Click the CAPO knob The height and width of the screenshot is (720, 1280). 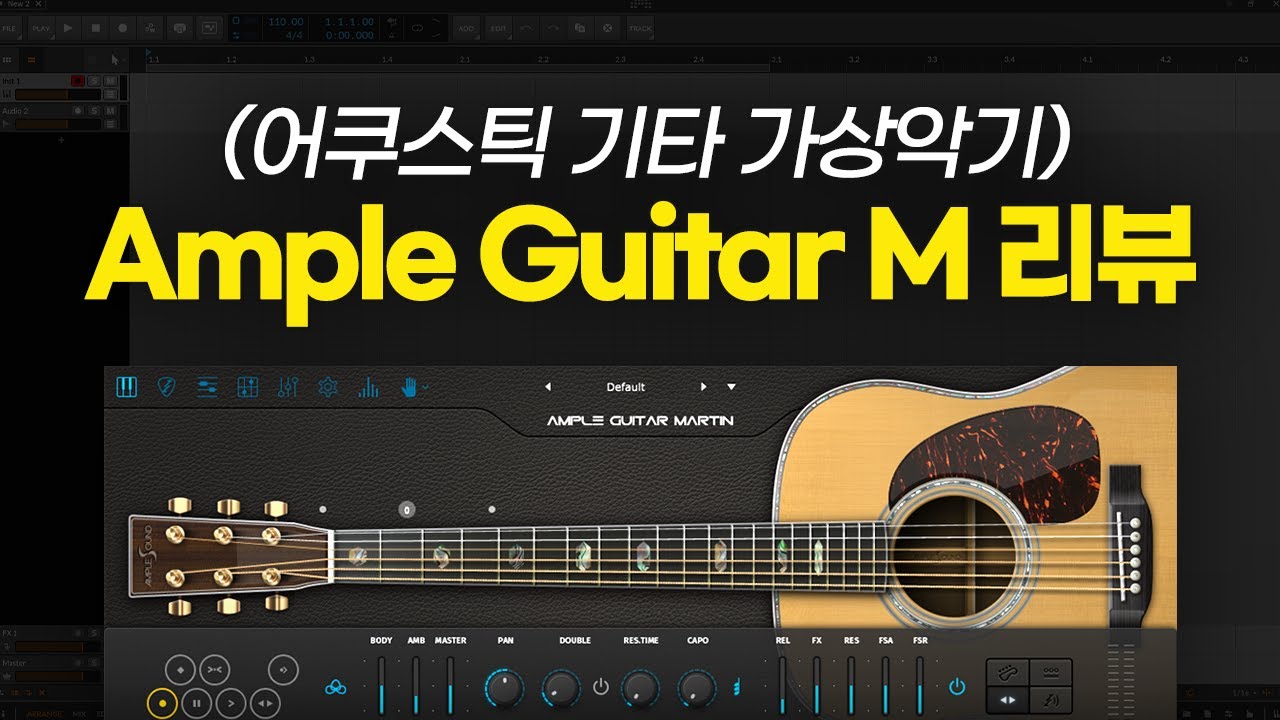coord(697,688)
